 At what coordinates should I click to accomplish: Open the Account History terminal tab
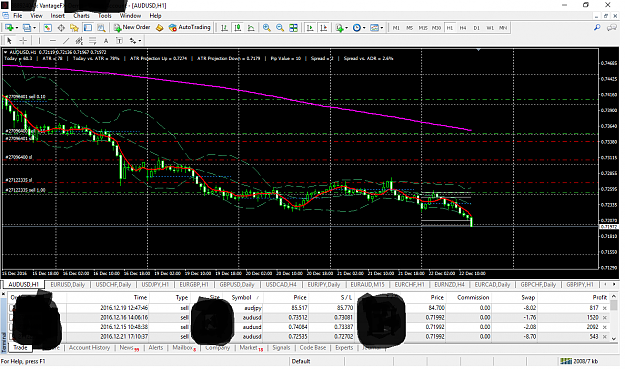89,347
